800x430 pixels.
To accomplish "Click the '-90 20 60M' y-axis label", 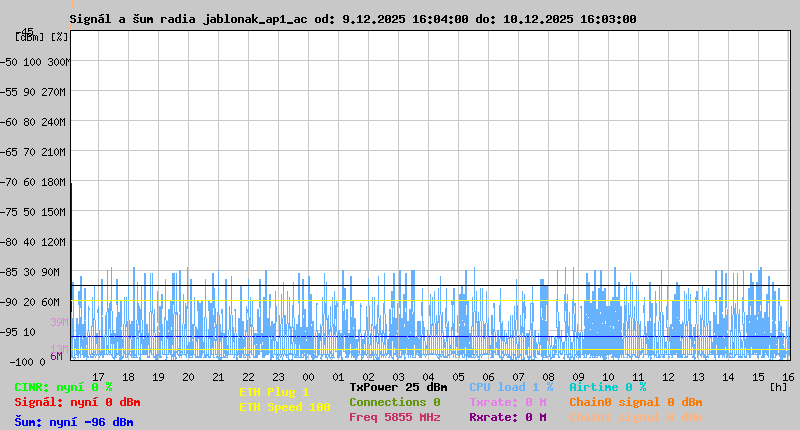I will point(30,302).
